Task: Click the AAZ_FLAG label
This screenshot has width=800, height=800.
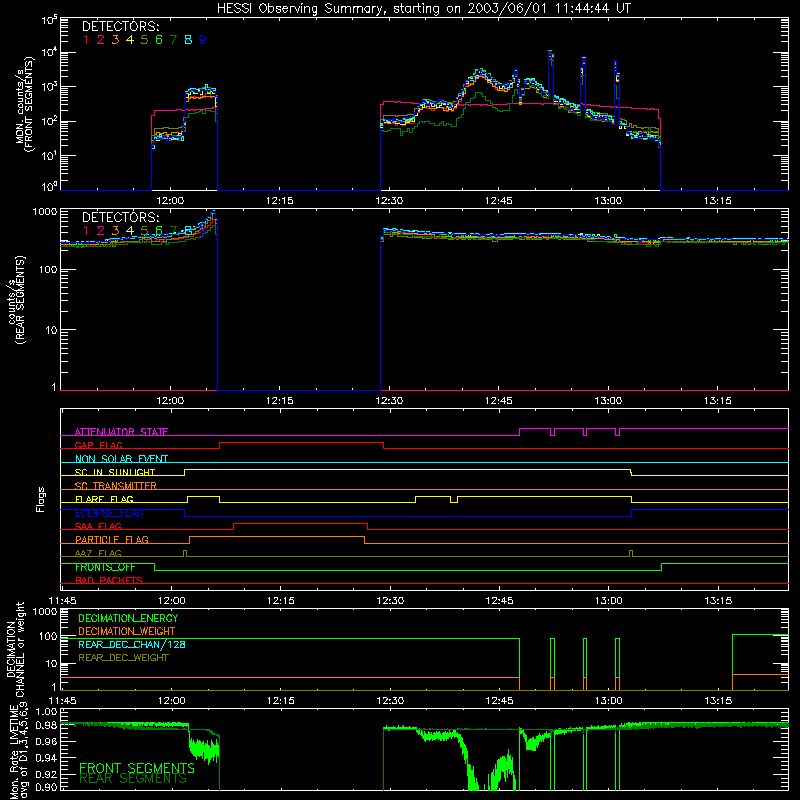Action: [x=98, y=553]
